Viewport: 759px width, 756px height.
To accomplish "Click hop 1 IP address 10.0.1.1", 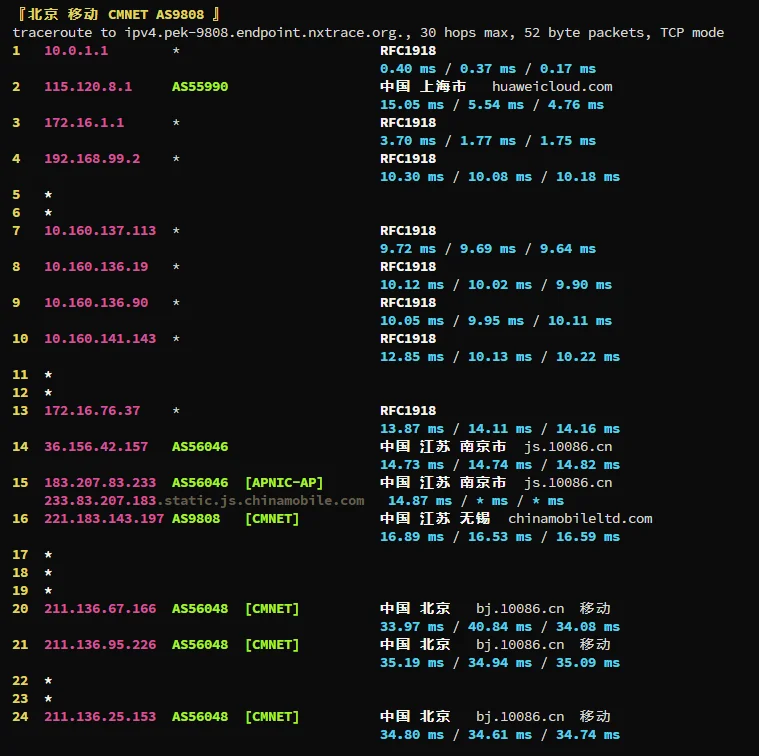I will pos(76,50).
